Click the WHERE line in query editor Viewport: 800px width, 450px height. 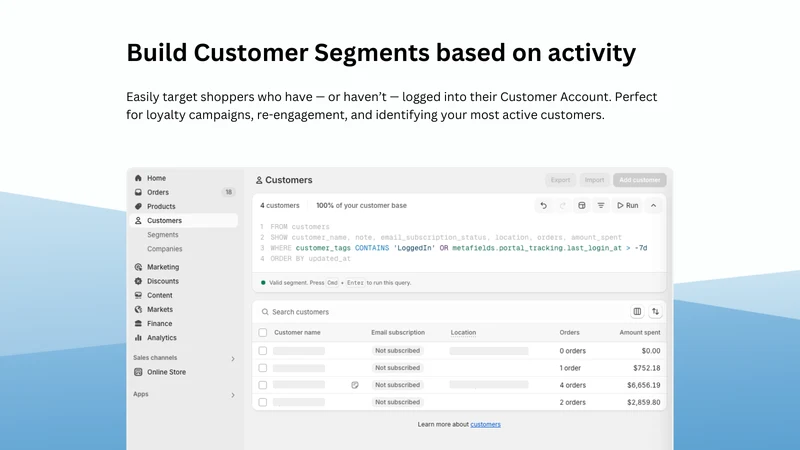tap(458, 248)
